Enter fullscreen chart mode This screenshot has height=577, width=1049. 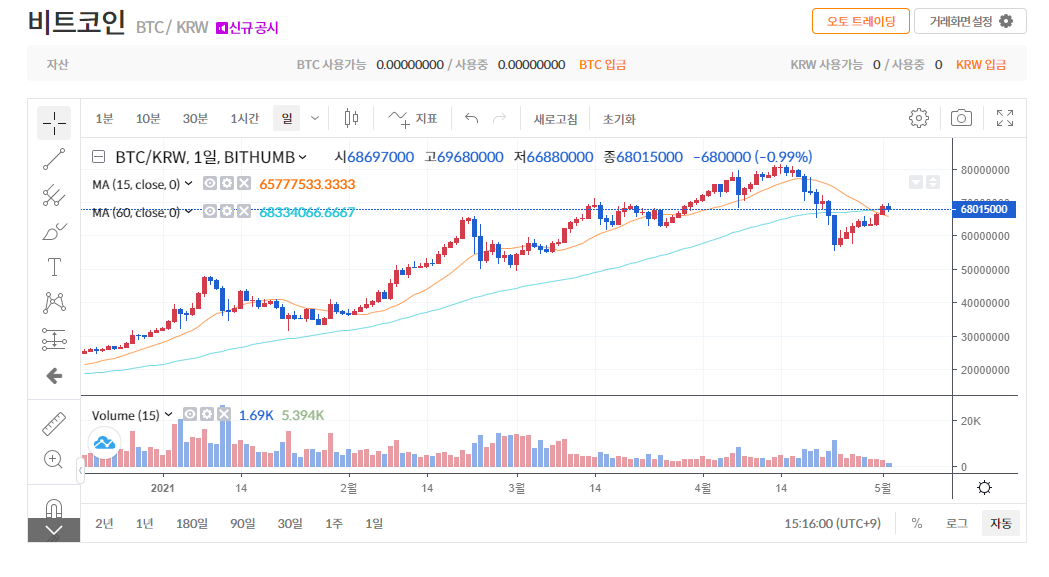pos(1005,118)
